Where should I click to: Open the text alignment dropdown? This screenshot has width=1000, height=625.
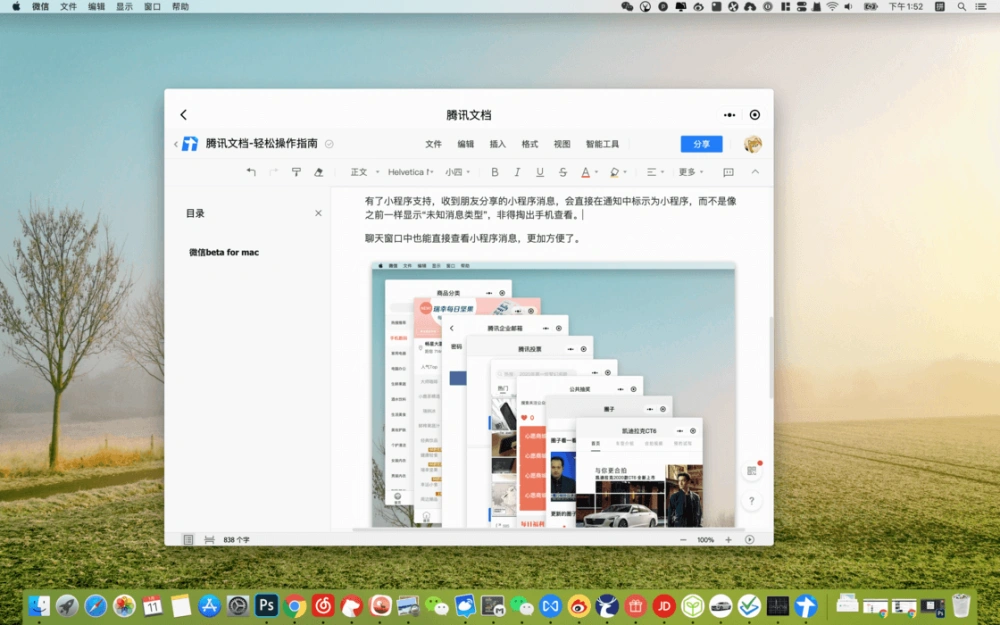[x=655, y=172]
